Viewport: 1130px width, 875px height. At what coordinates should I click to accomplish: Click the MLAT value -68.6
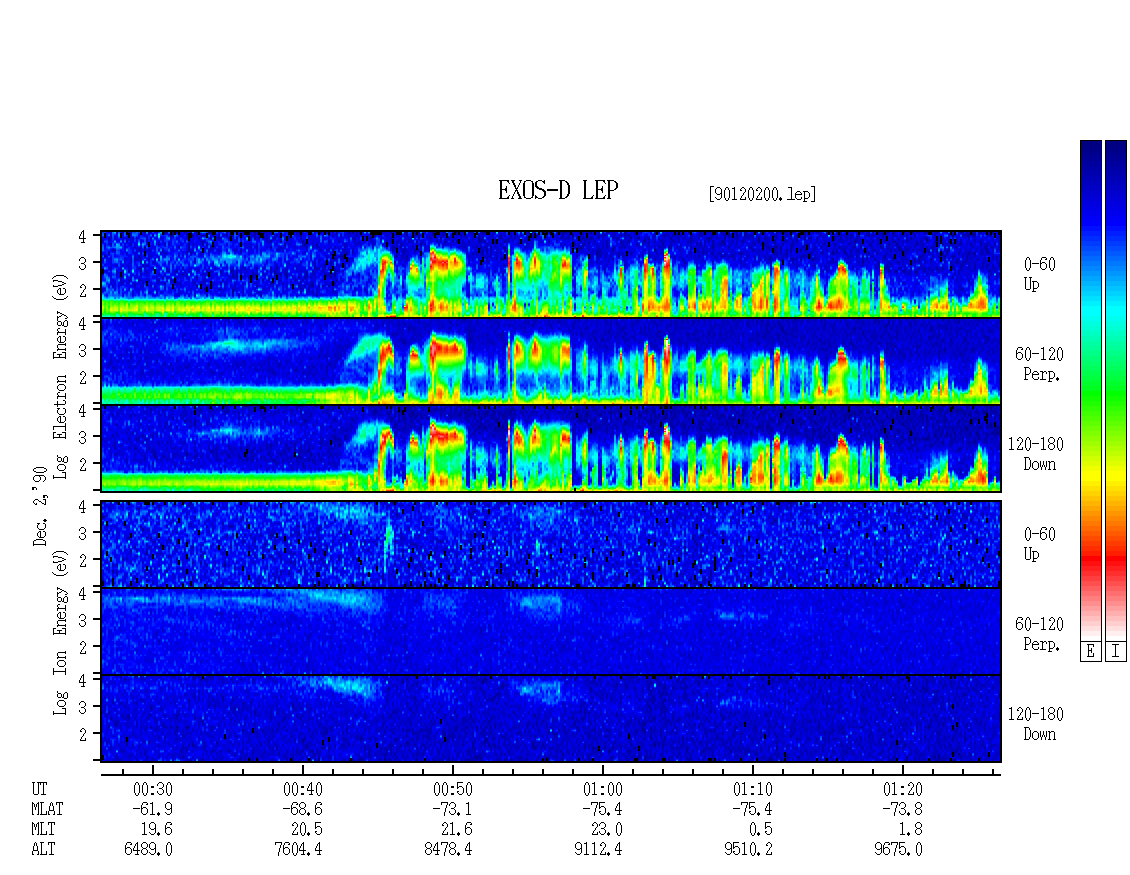pyautogui.click(x=303, y=809)
